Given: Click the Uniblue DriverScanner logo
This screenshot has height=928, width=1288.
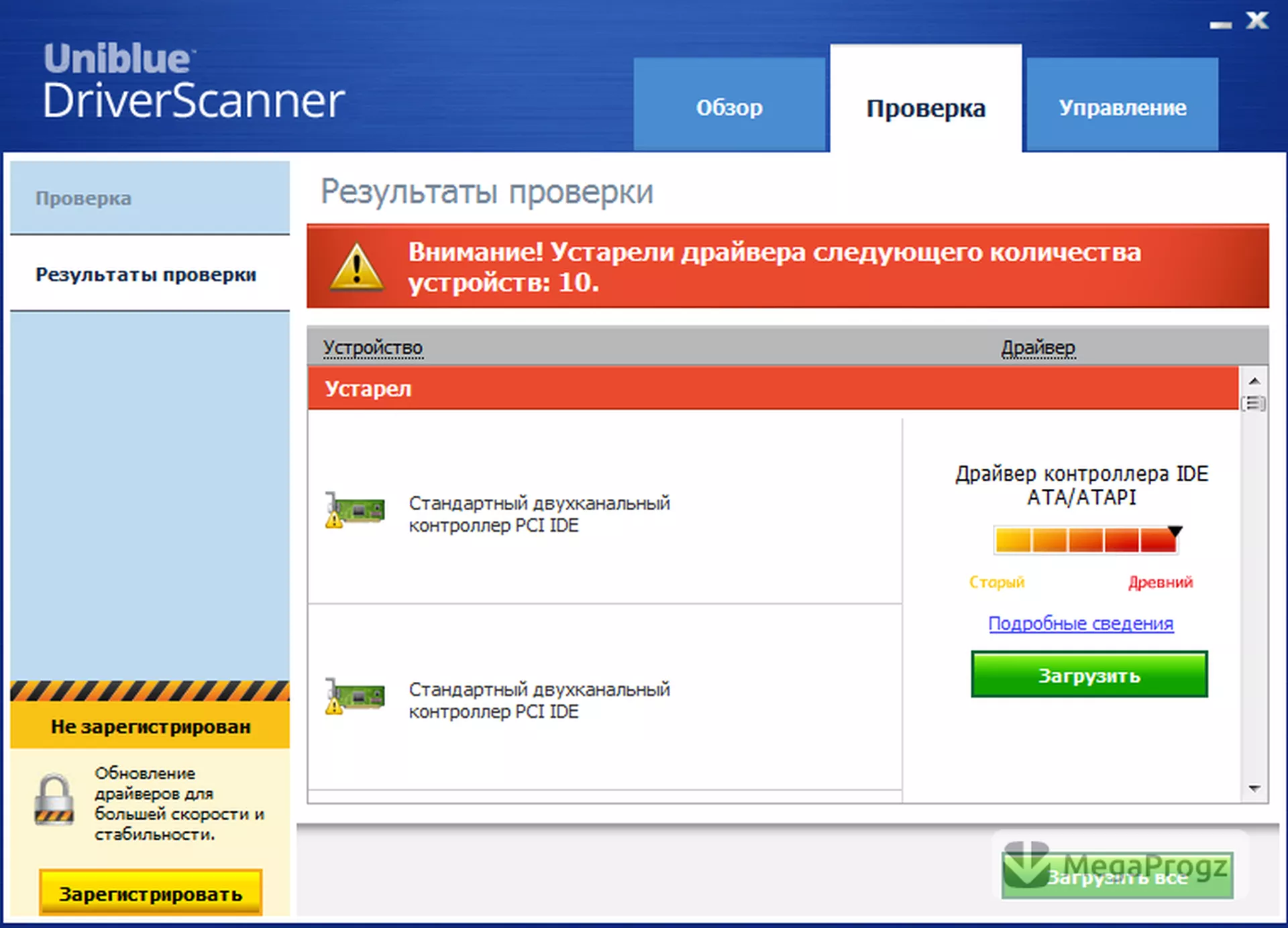Looking at the screenshot, I should coord(193,82).
